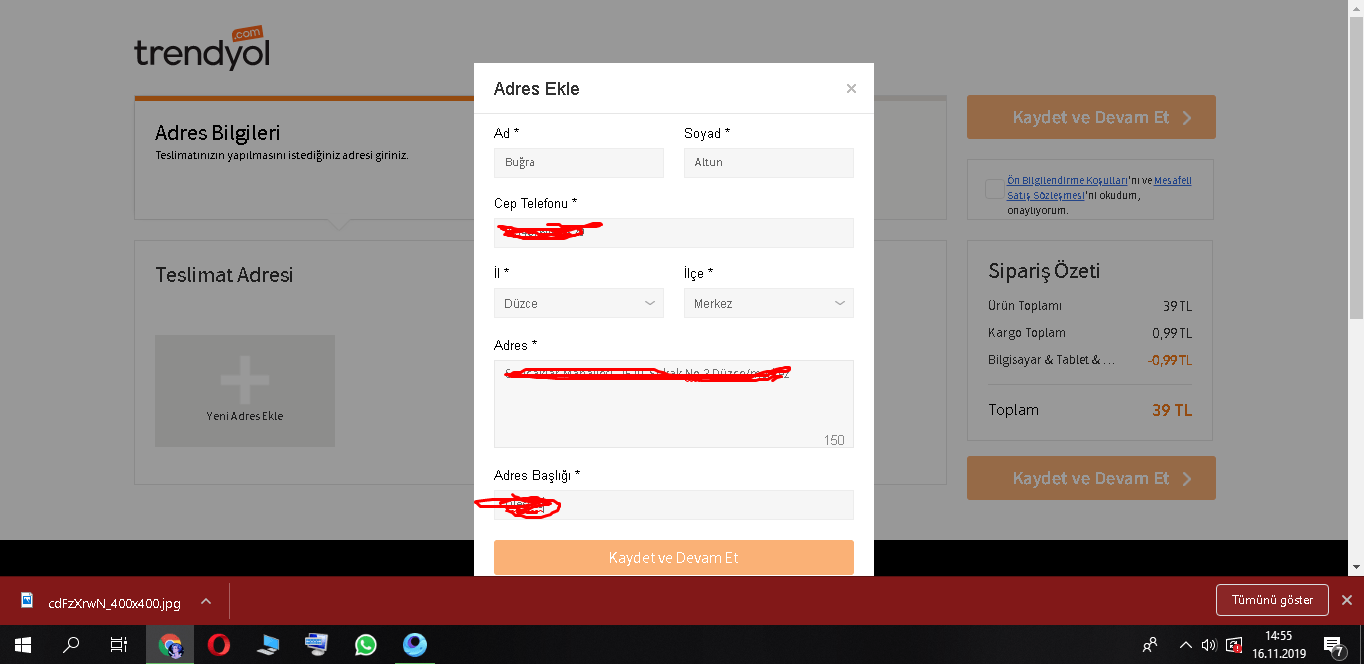Open the Windows Start menu

pyautogui.click(x=22, y=645)
